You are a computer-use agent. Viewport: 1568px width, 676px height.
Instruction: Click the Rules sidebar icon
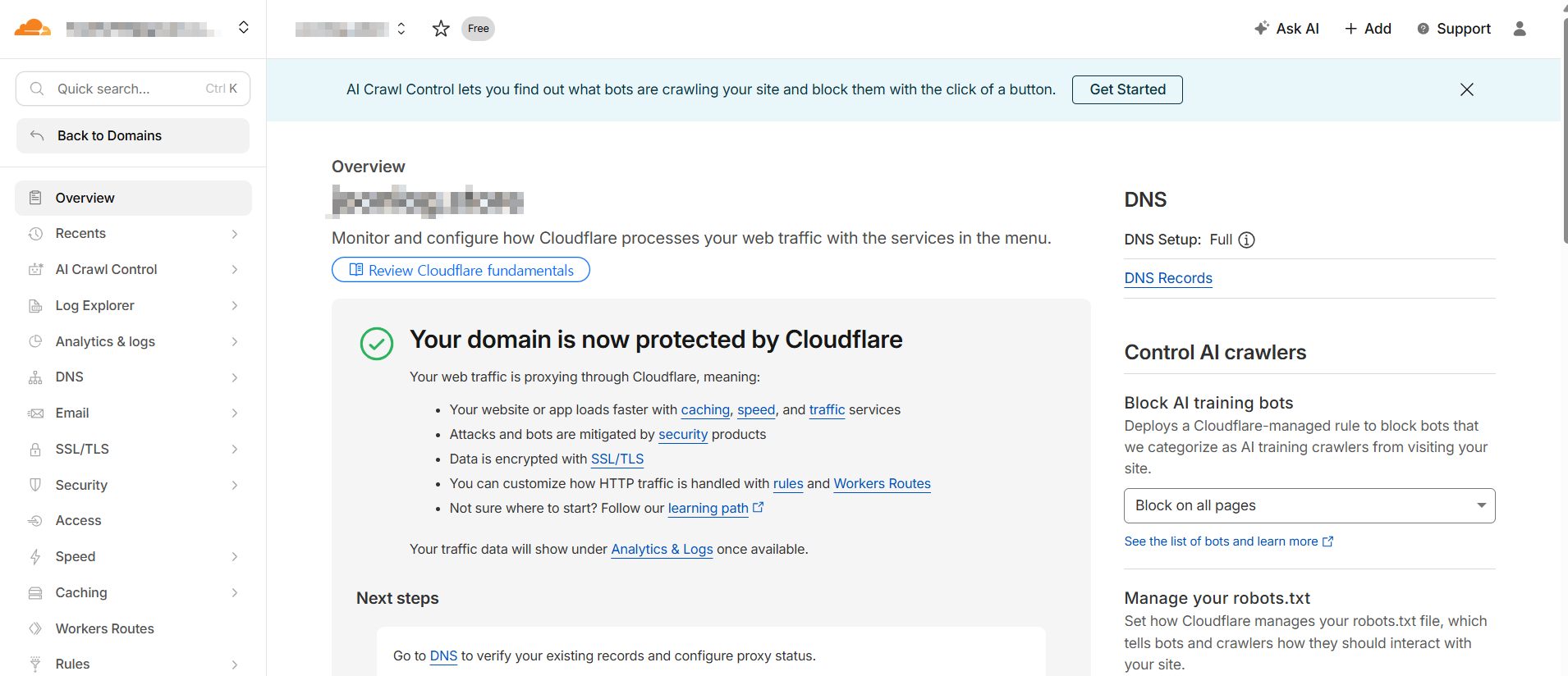[x=35, y=664]
